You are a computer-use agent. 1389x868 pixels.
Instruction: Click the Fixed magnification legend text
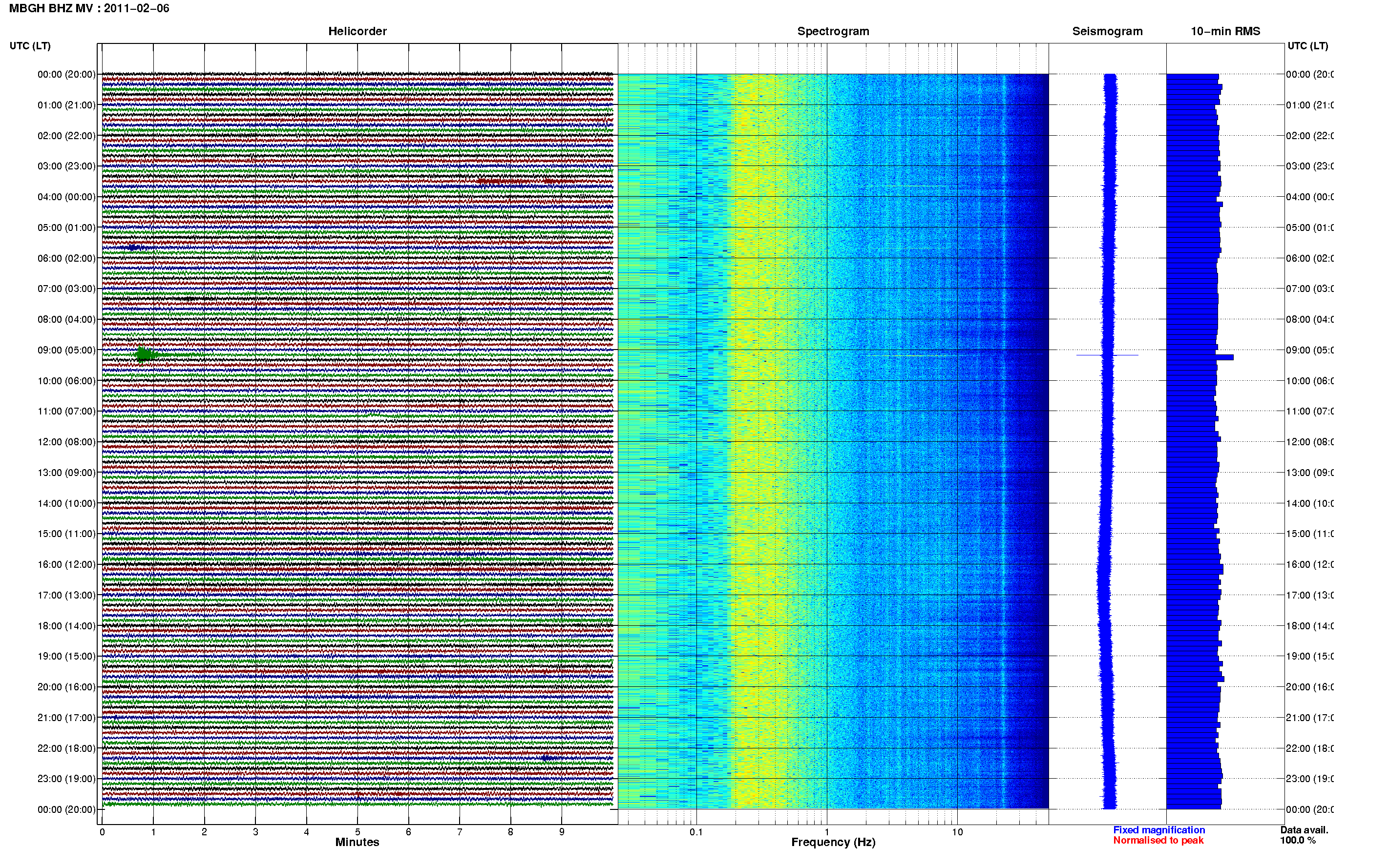[1159, 830]
